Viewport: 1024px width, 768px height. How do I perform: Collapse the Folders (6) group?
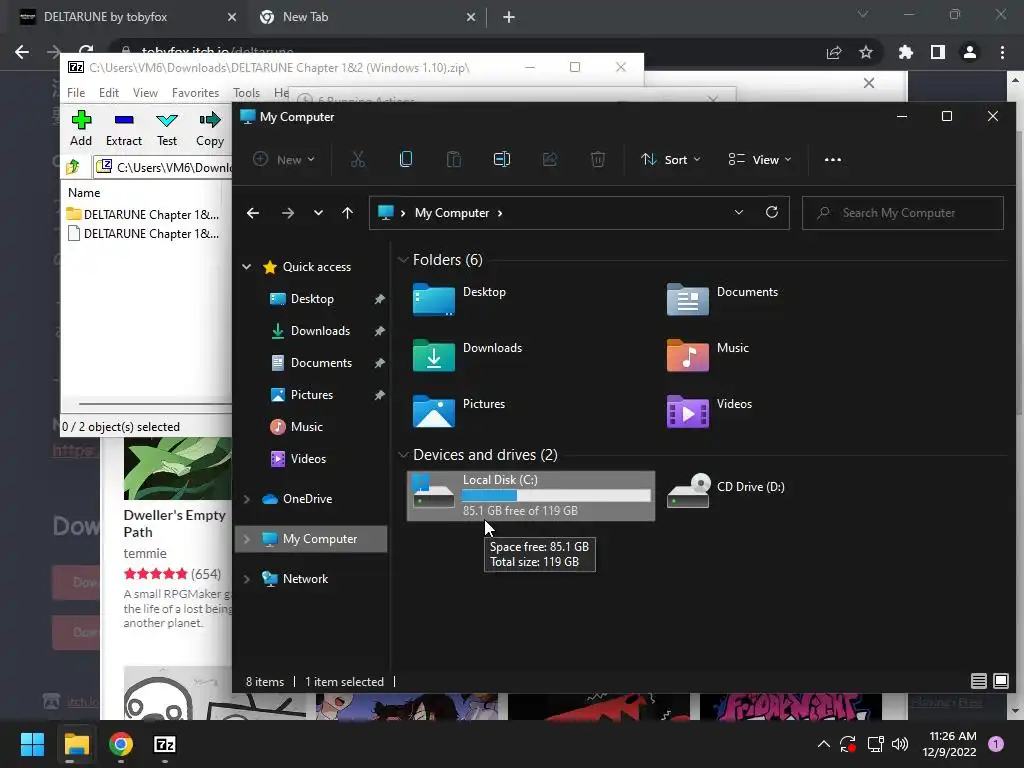pyautogui.click(x=404, y=260)
